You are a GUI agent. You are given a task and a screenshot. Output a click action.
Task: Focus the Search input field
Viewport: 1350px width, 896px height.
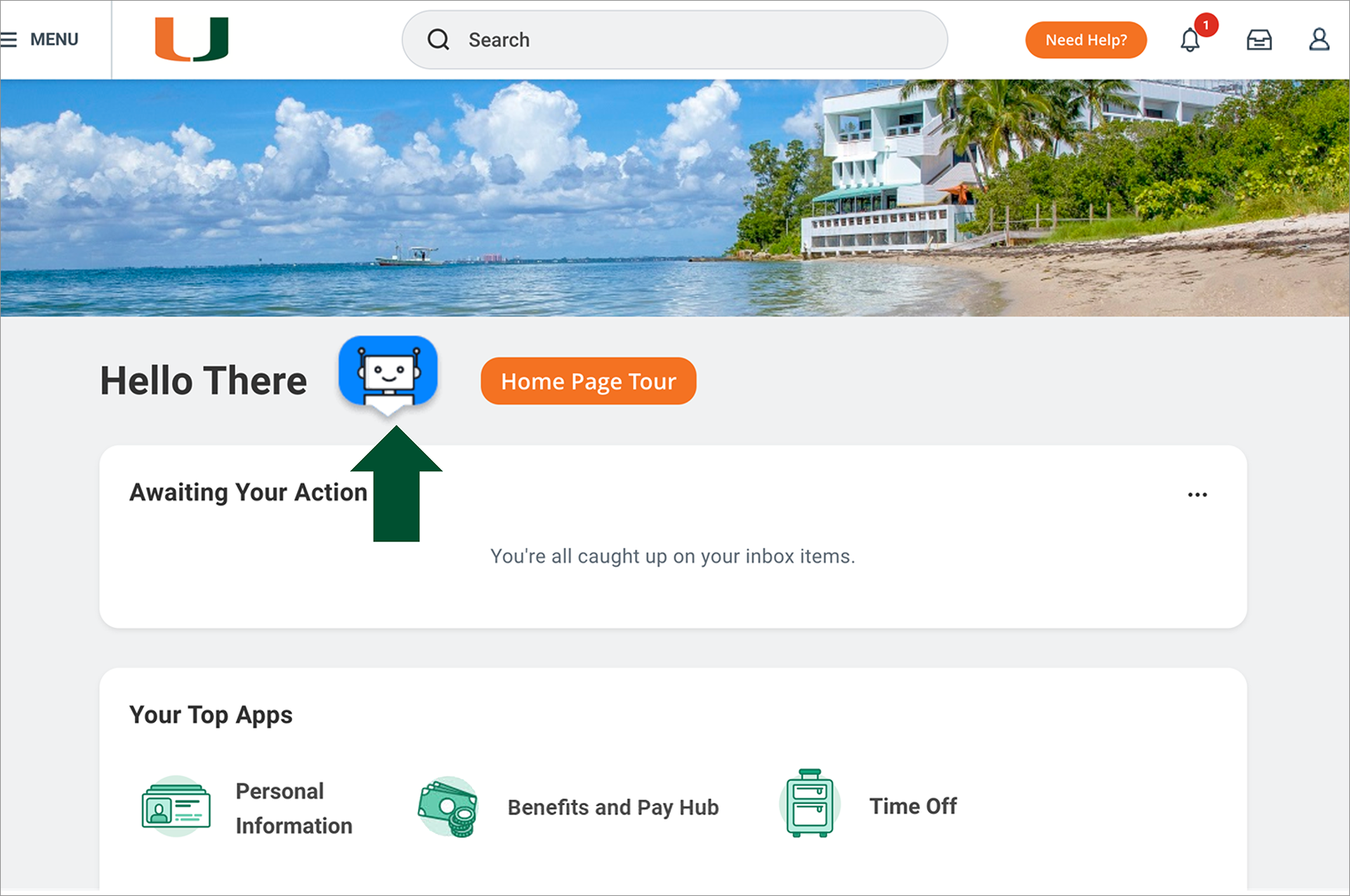click(x=674, y=40)
